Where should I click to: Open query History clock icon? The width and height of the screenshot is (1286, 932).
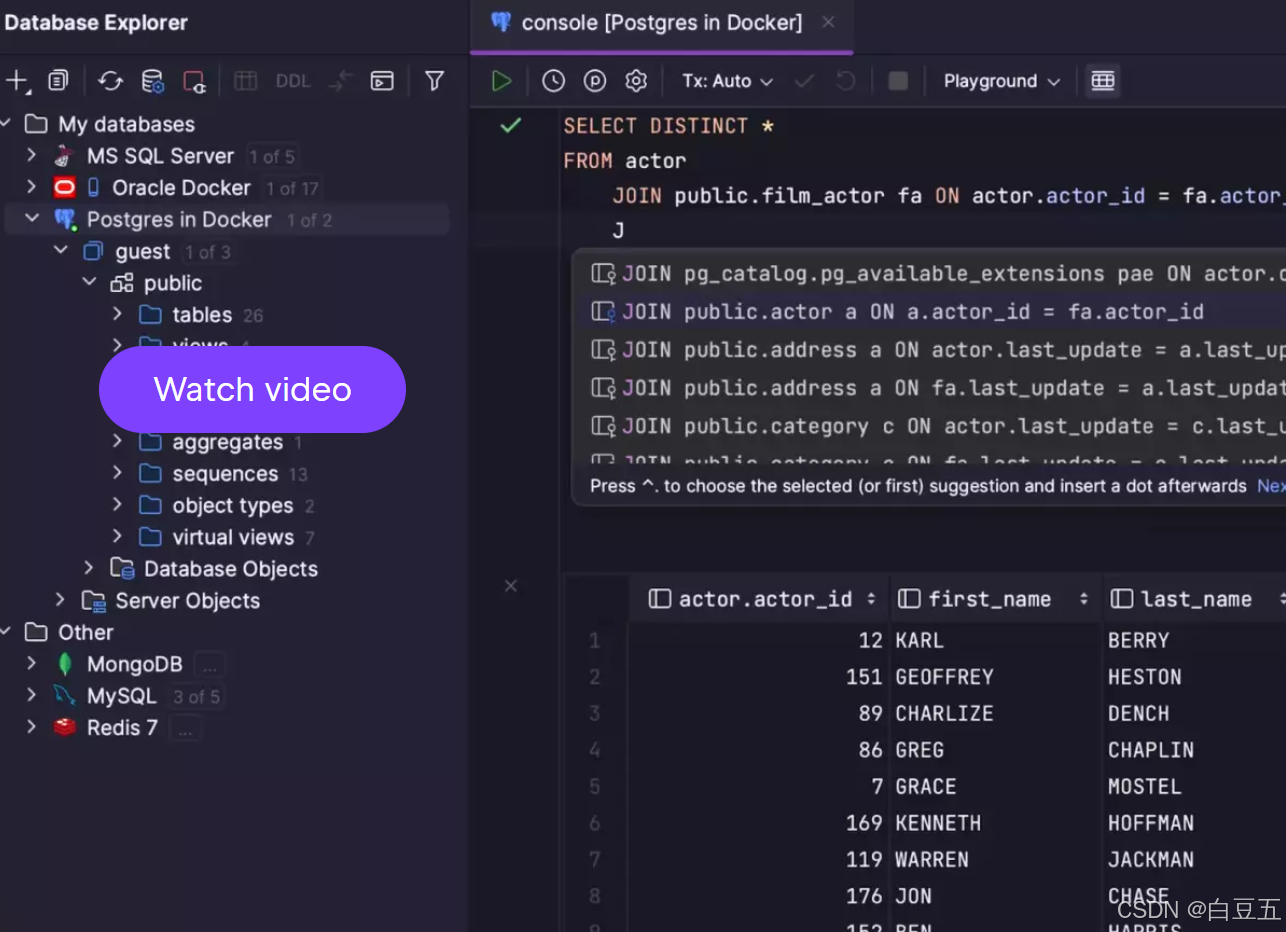[x=553, y=81]
